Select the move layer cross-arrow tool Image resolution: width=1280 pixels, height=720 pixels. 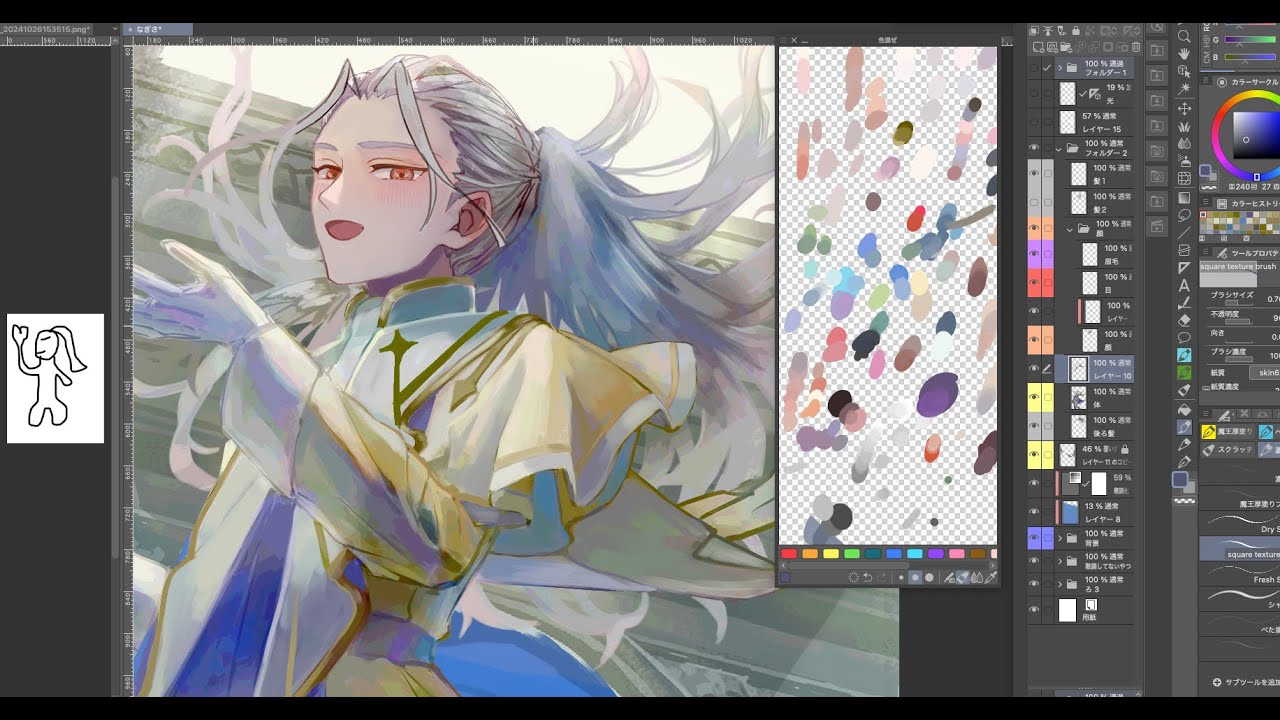pos(1184,109)
